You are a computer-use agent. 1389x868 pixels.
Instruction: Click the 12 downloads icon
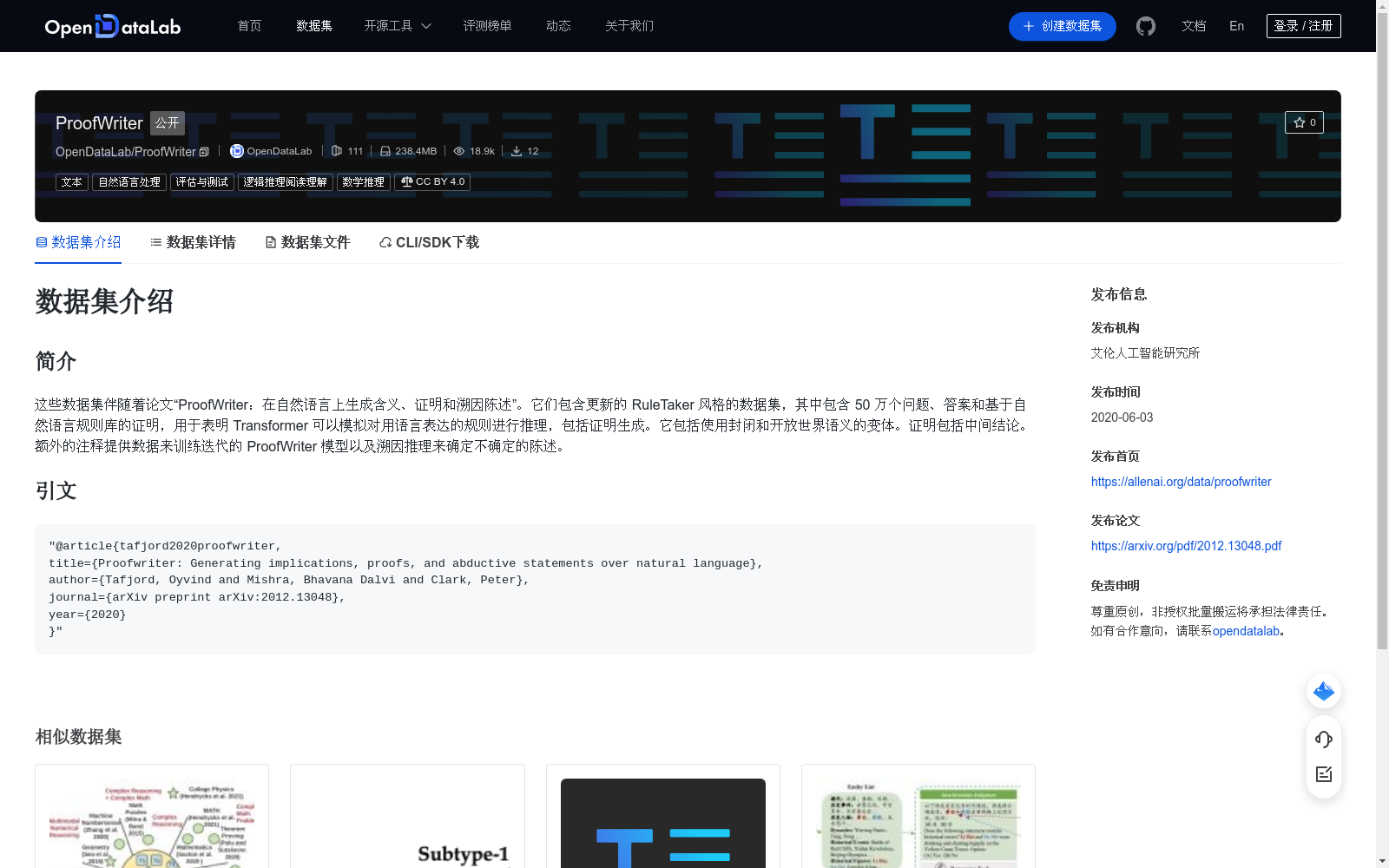point(517,151)
